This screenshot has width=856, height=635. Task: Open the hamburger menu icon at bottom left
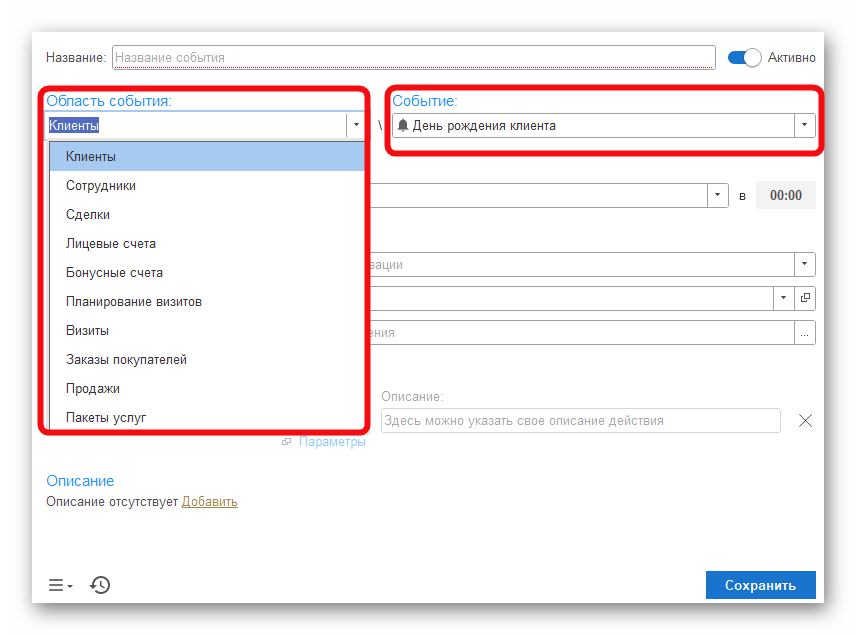click(60, 585)
